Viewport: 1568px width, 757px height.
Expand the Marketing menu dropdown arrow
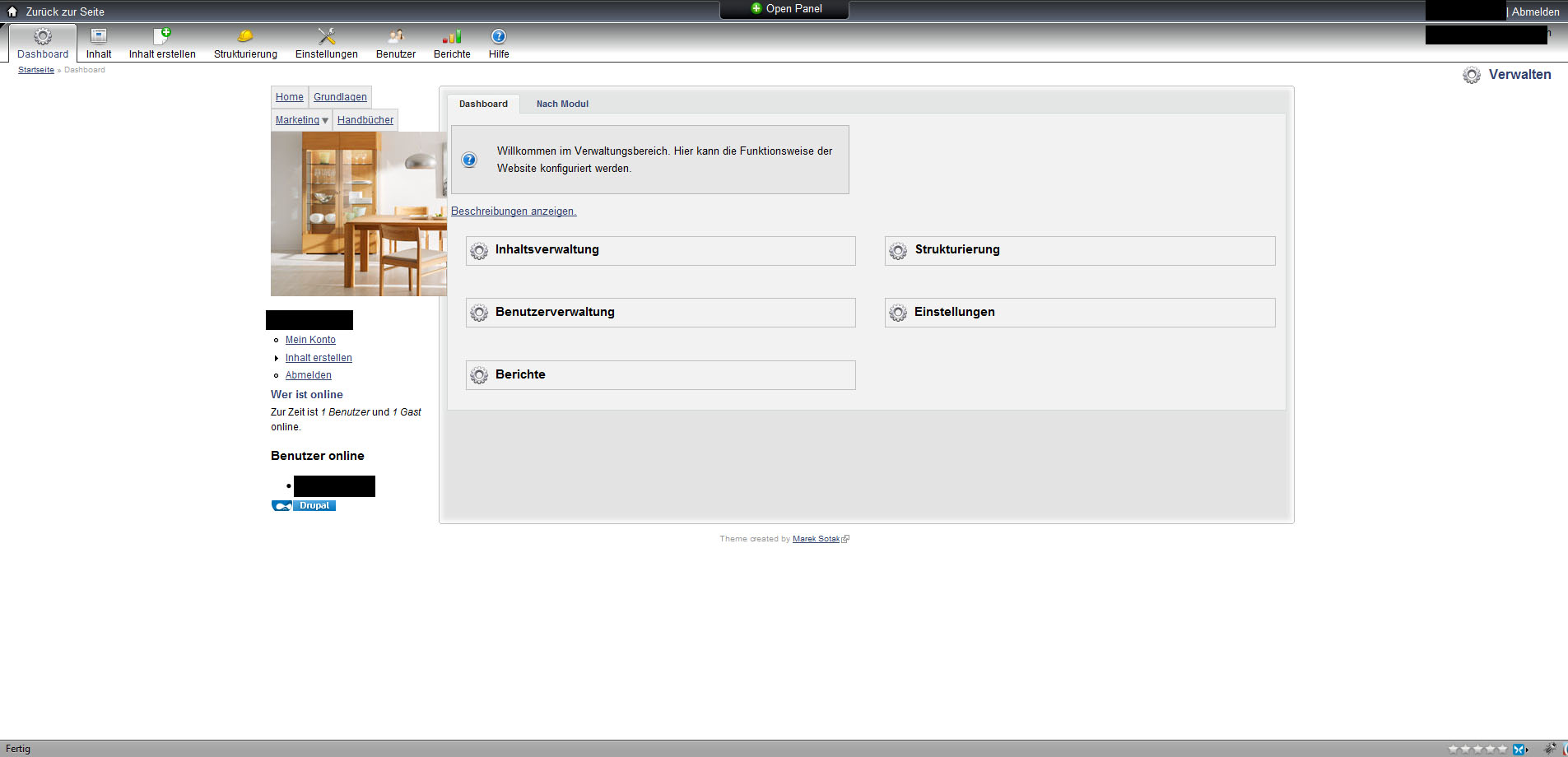click(325, 121)
